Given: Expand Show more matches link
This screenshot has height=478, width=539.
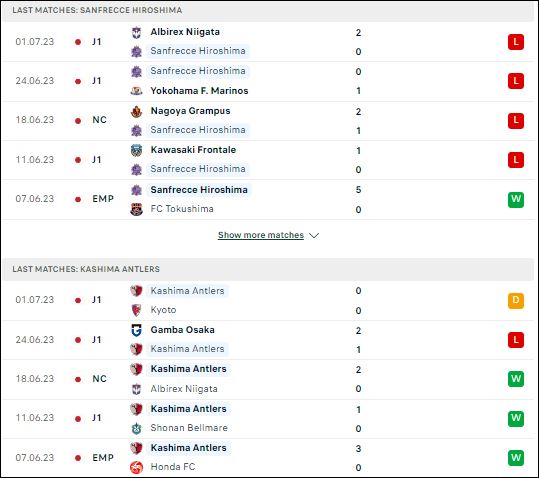Looking at the screenshot, I should pyautogui.click(x=261, y=235).
